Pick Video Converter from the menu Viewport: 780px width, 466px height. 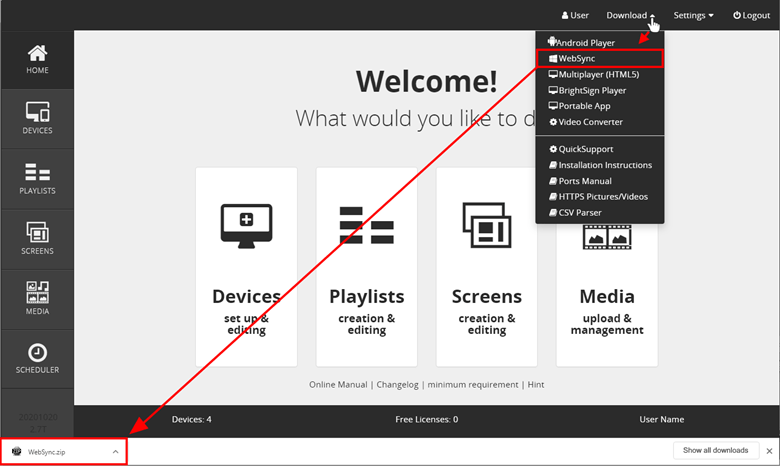tap(590, 122)
